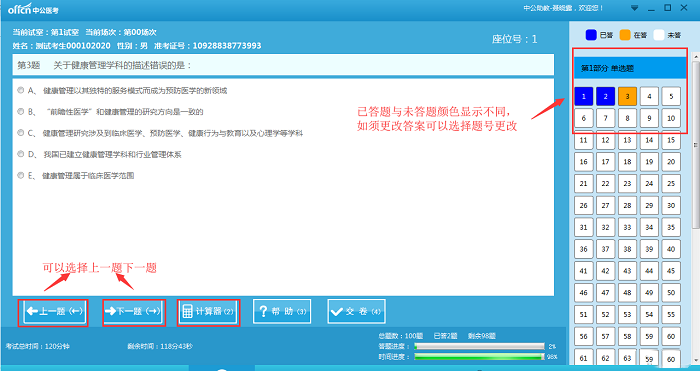
Task: Click the 总题数：100题 status text
Action: [400, 336]
